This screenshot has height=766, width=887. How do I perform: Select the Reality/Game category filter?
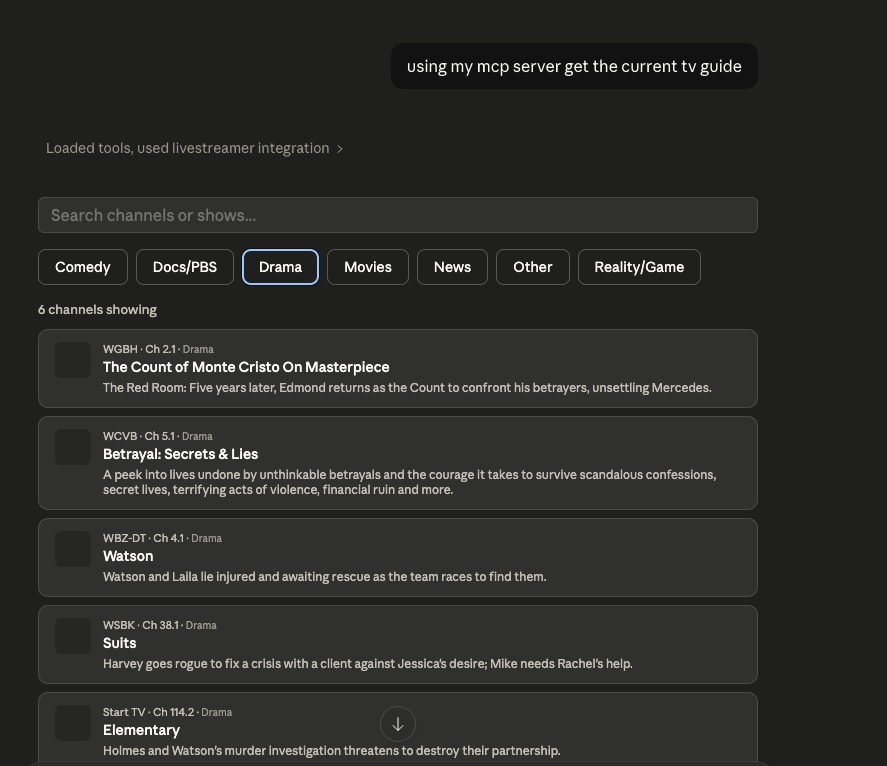[x=639, y=267]
